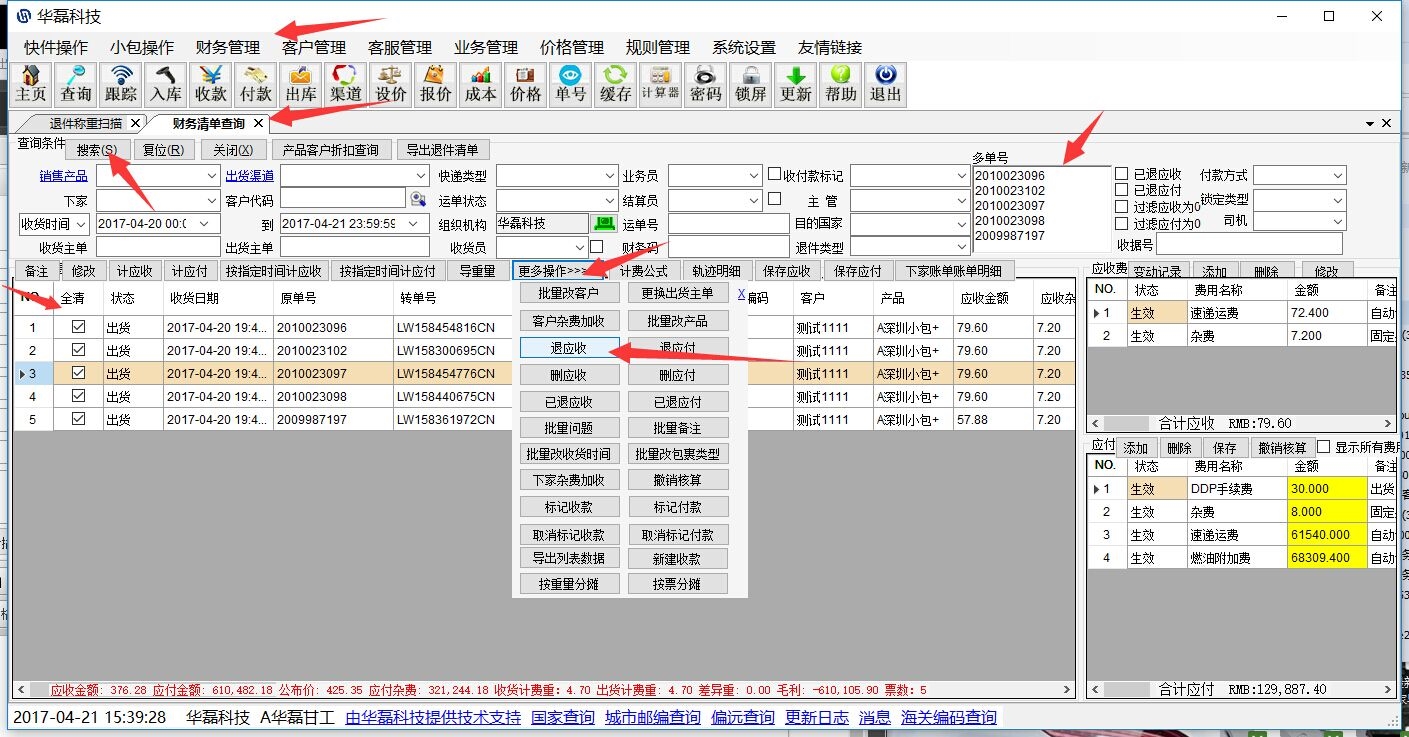This screenshot has height=737, width=1409.
Task: Uncheck row 1 selection checkbox in the grid
Action: pos(78,326)
